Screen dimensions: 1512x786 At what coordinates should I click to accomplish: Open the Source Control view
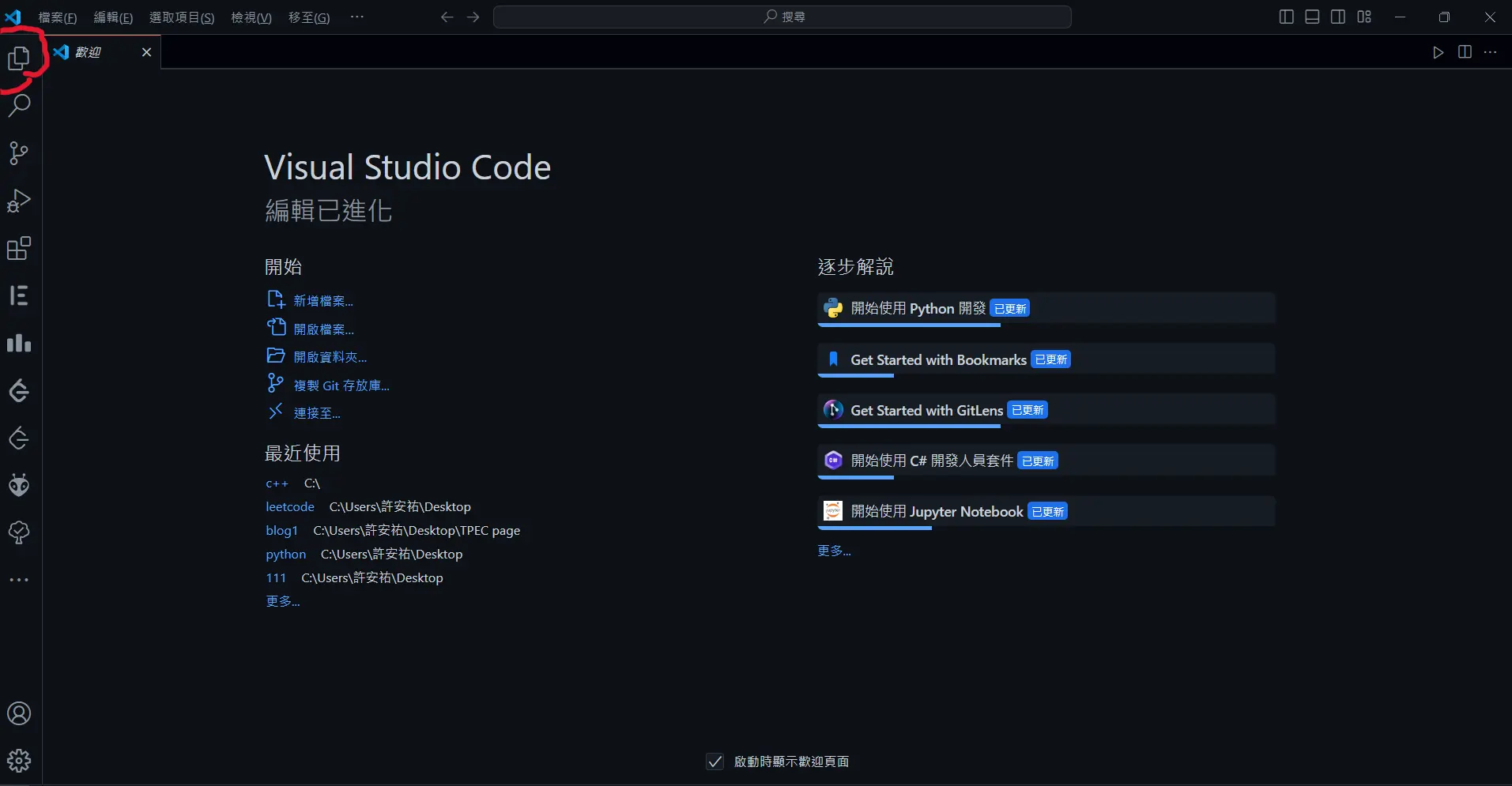point(19,153)
